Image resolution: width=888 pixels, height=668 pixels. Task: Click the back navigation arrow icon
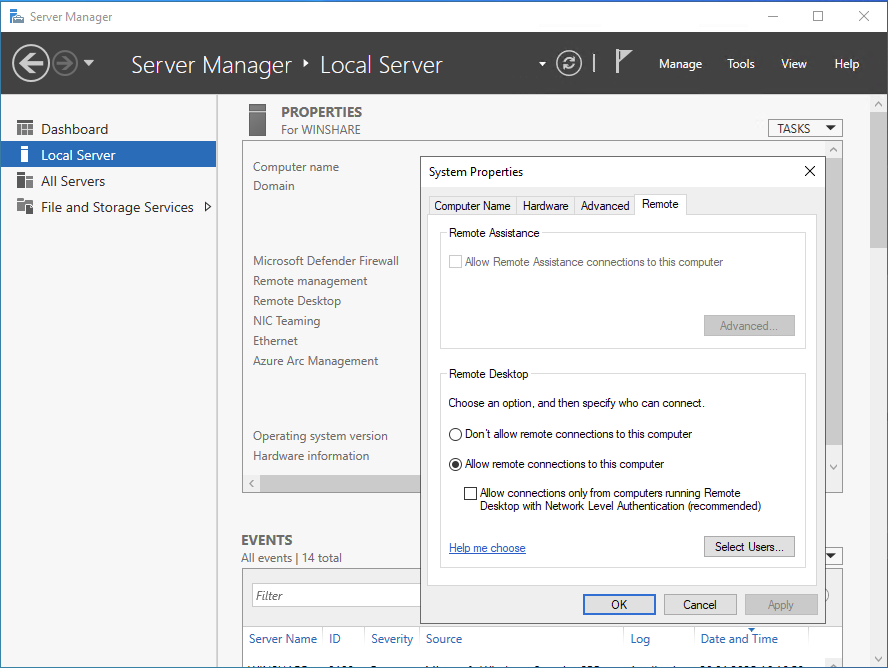[31, 64]
